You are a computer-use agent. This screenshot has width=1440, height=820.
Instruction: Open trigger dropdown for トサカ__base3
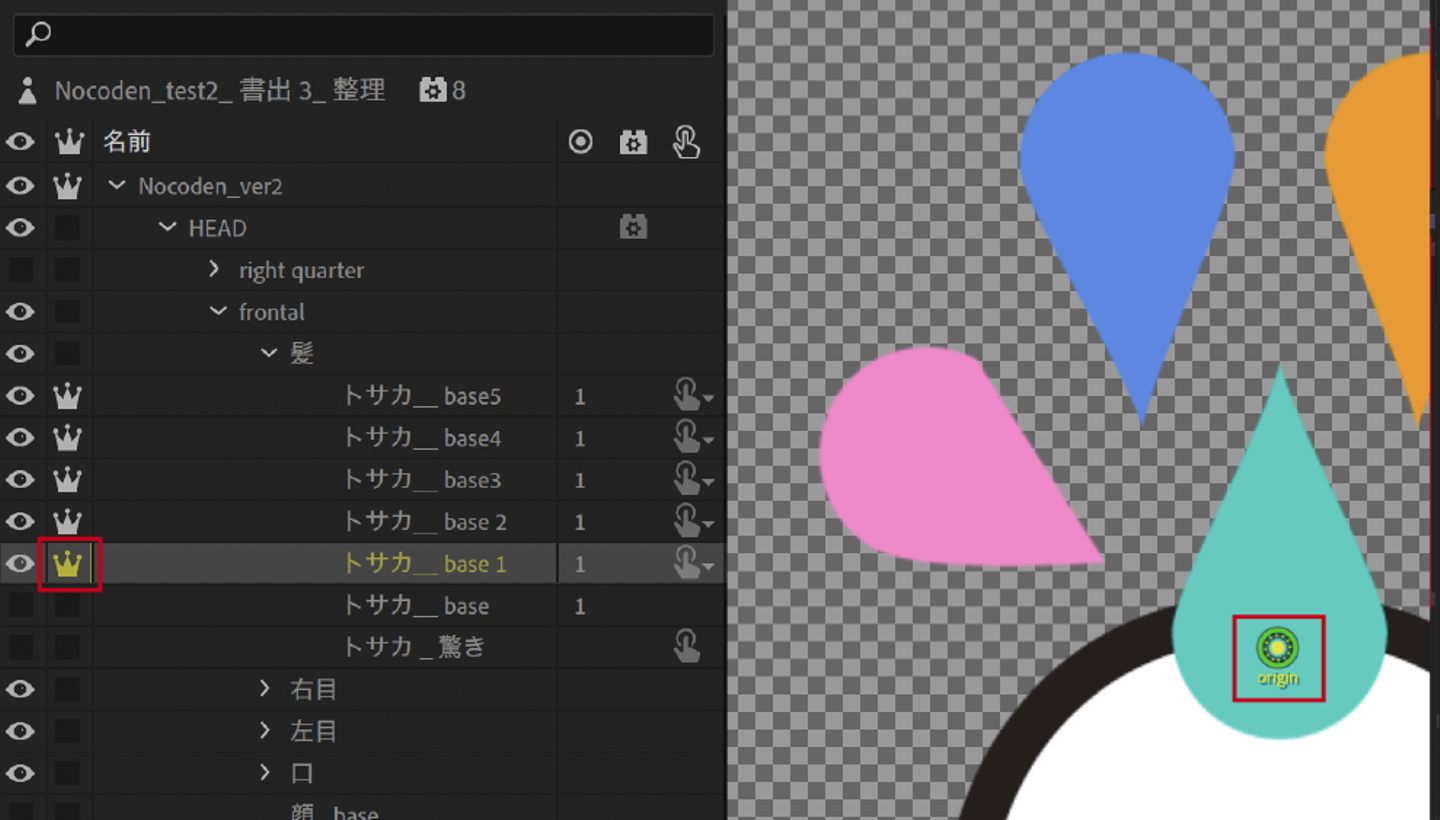(708, 481)
